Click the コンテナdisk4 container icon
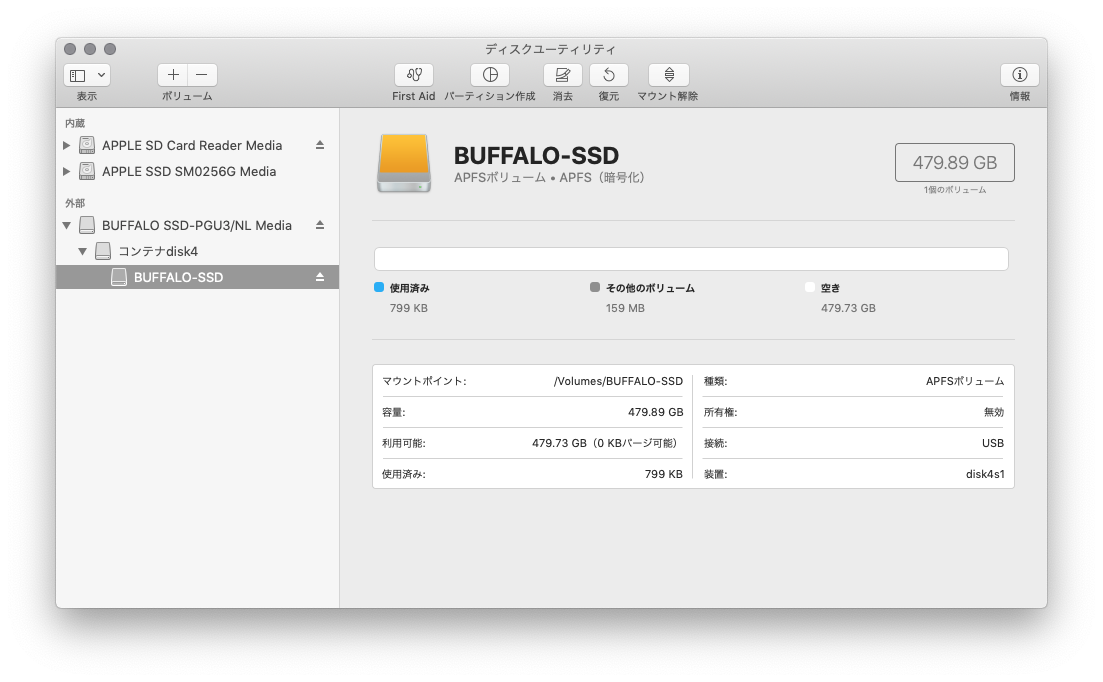1103x682 pixels. tap(103, 251)
